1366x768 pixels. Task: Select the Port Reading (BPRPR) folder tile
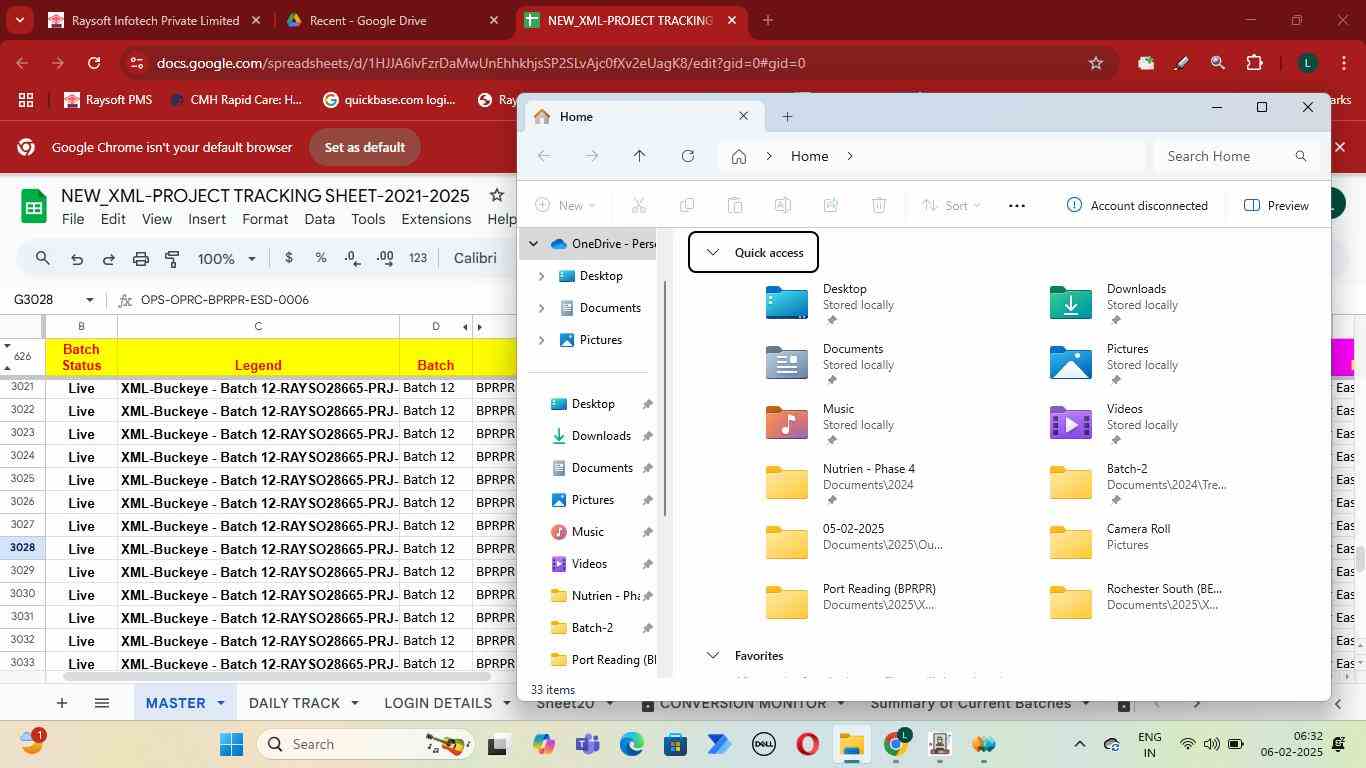853,603
